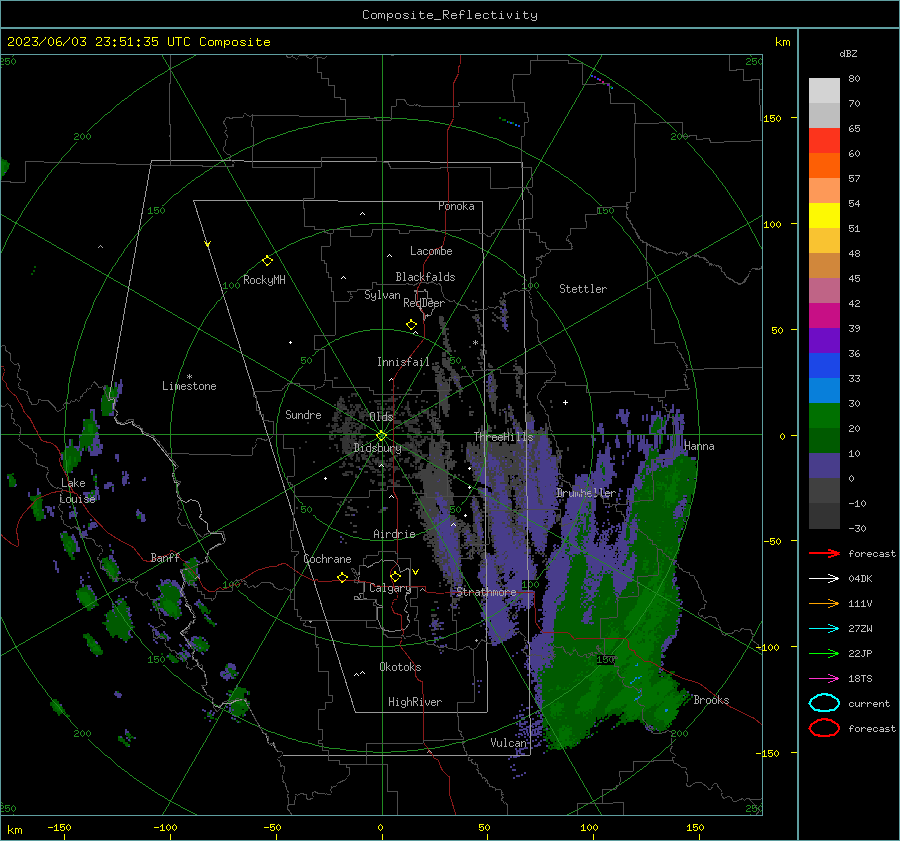Select the 80 dBZ light gray swatch

point(824,91)
